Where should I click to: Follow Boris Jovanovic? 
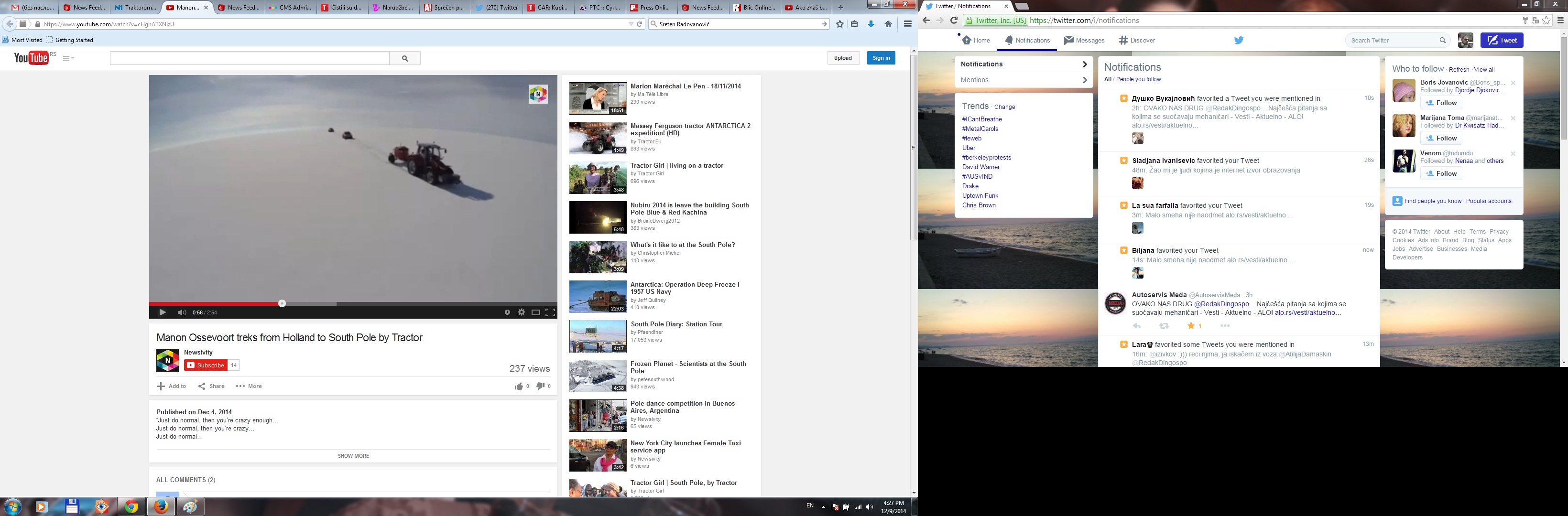(1441, 103)
